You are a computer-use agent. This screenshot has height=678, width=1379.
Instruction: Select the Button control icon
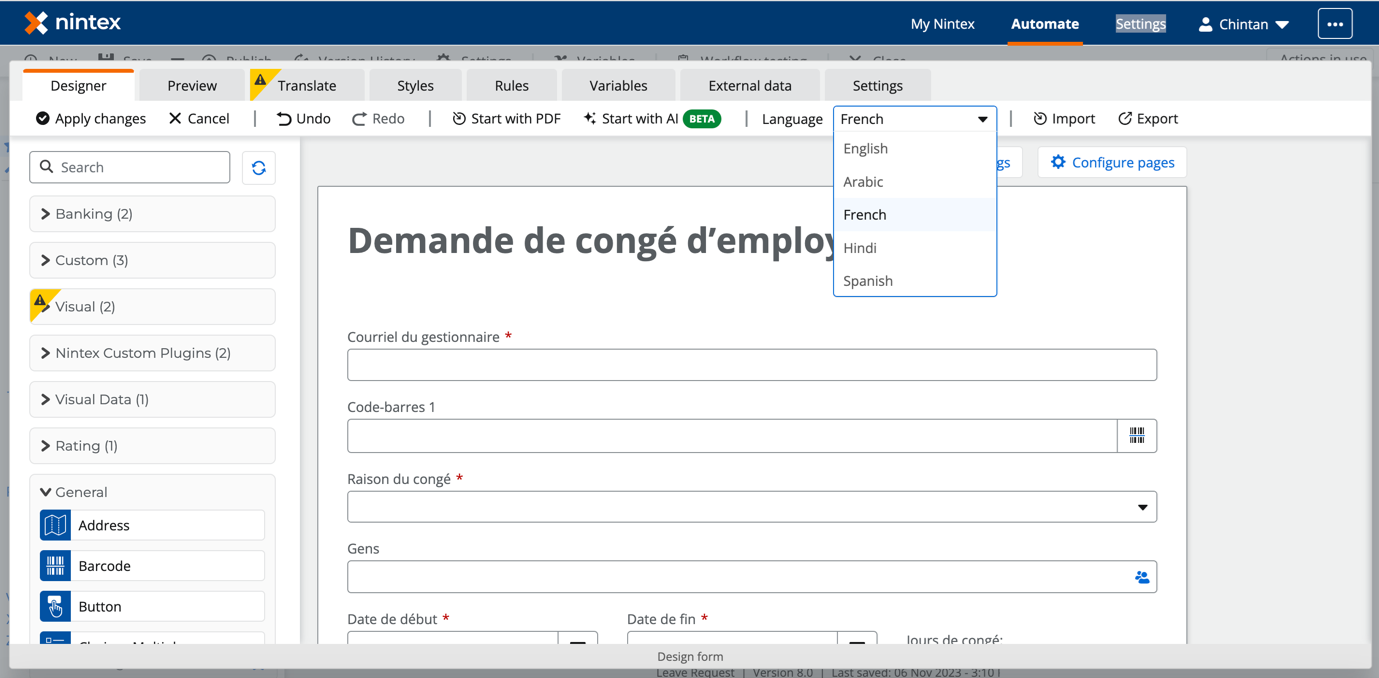click(x=55, y=606)
